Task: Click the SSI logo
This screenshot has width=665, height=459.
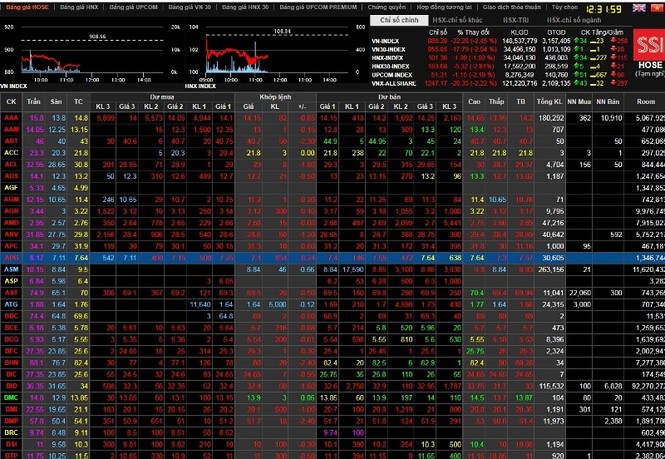Action: [x=649, y=45]
